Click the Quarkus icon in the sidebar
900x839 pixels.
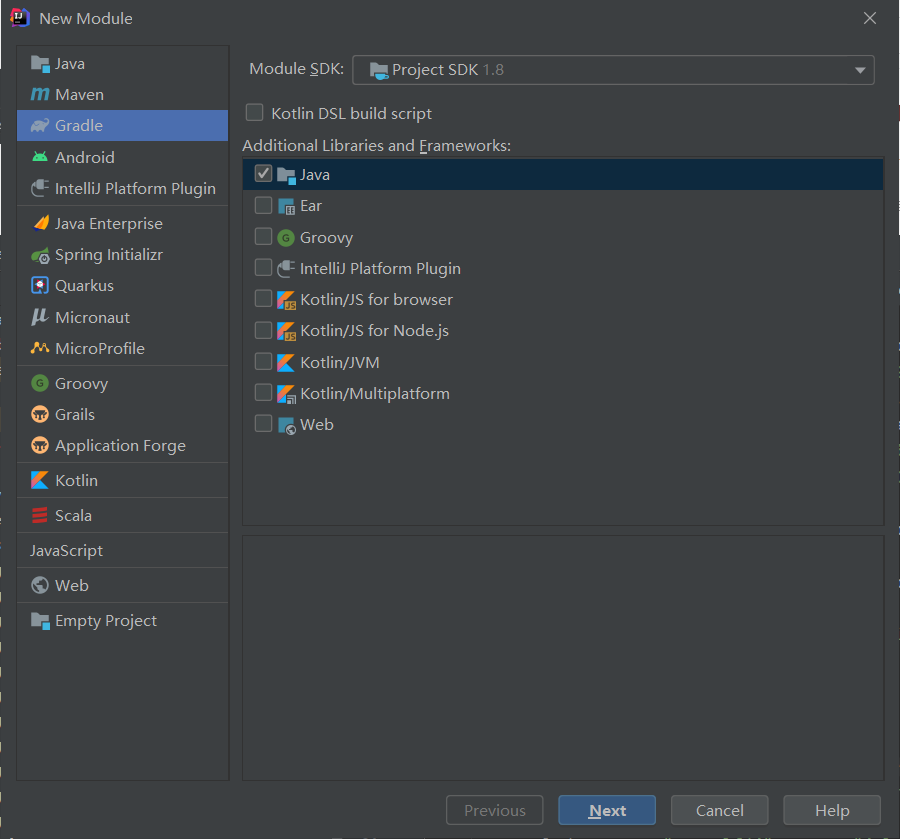[x=40, y=285]
